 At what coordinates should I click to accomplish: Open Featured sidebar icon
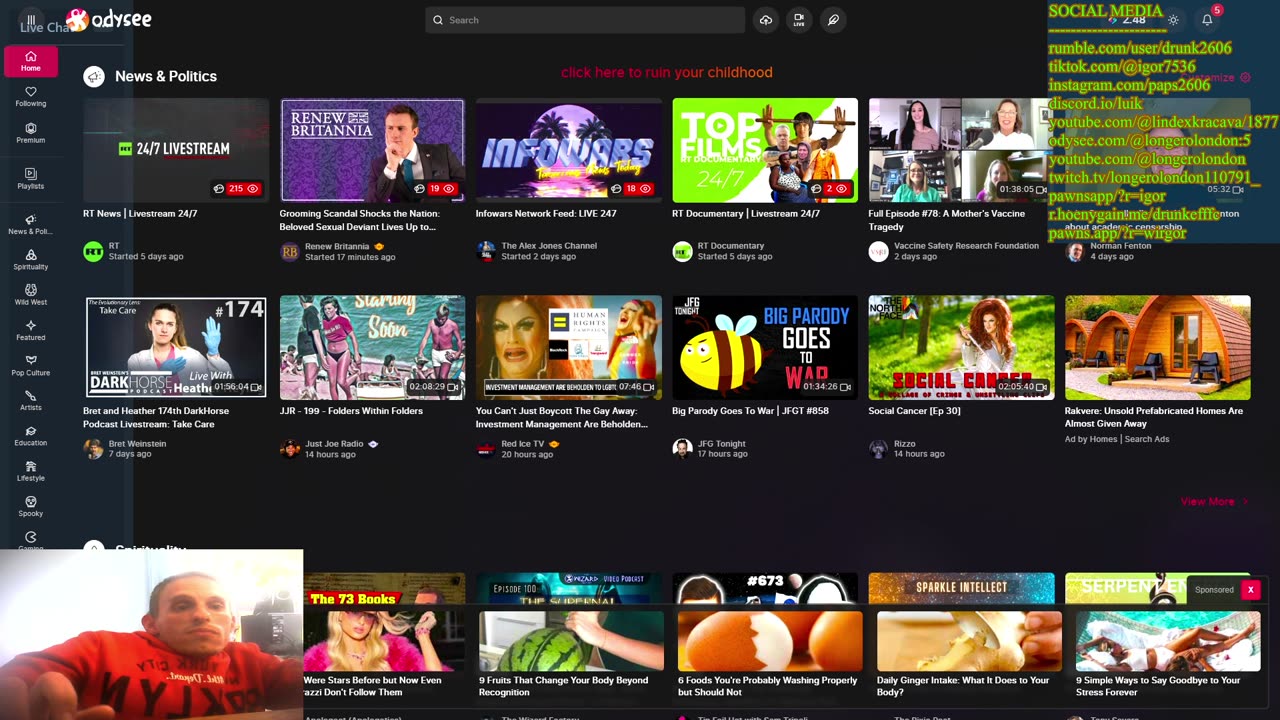coord(31,330)
